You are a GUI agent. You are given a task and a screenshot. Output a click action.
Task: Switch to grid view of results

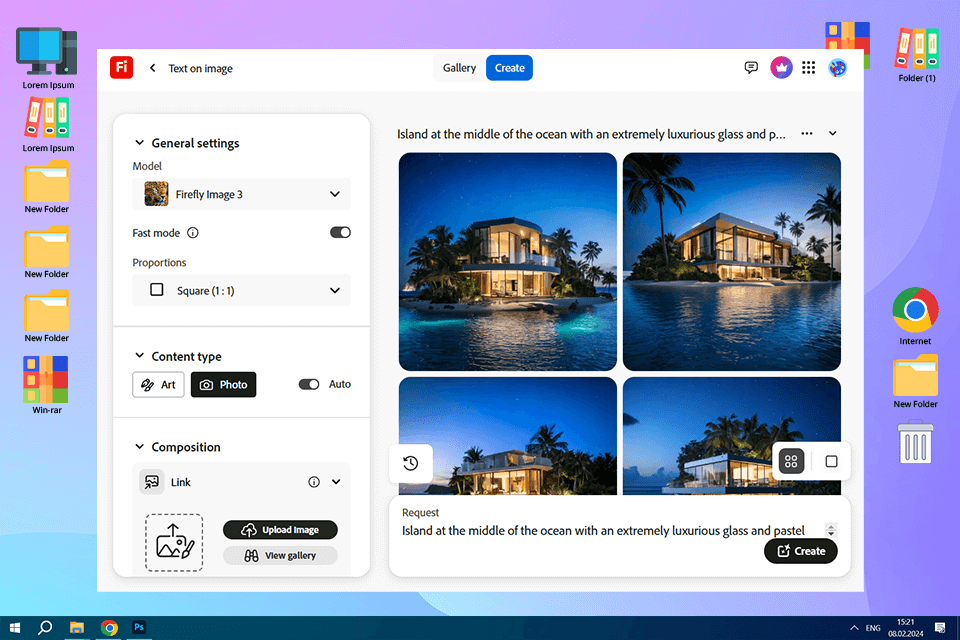(790, 461)
